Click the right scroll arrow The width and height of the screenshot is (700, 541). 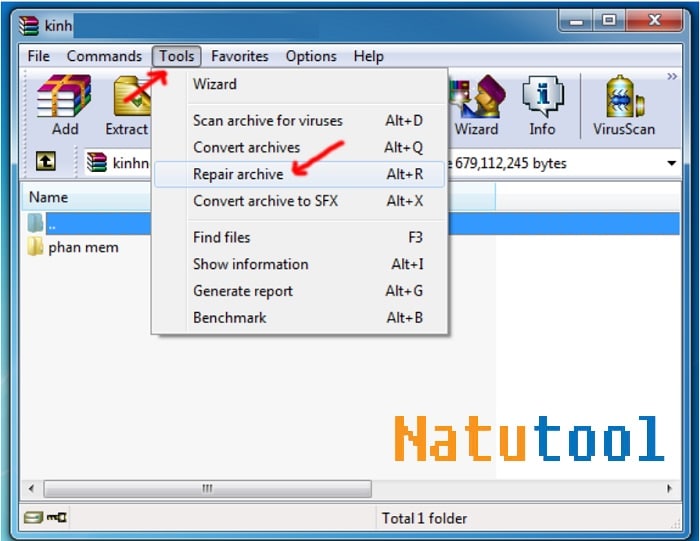click(x=669, y=488)
